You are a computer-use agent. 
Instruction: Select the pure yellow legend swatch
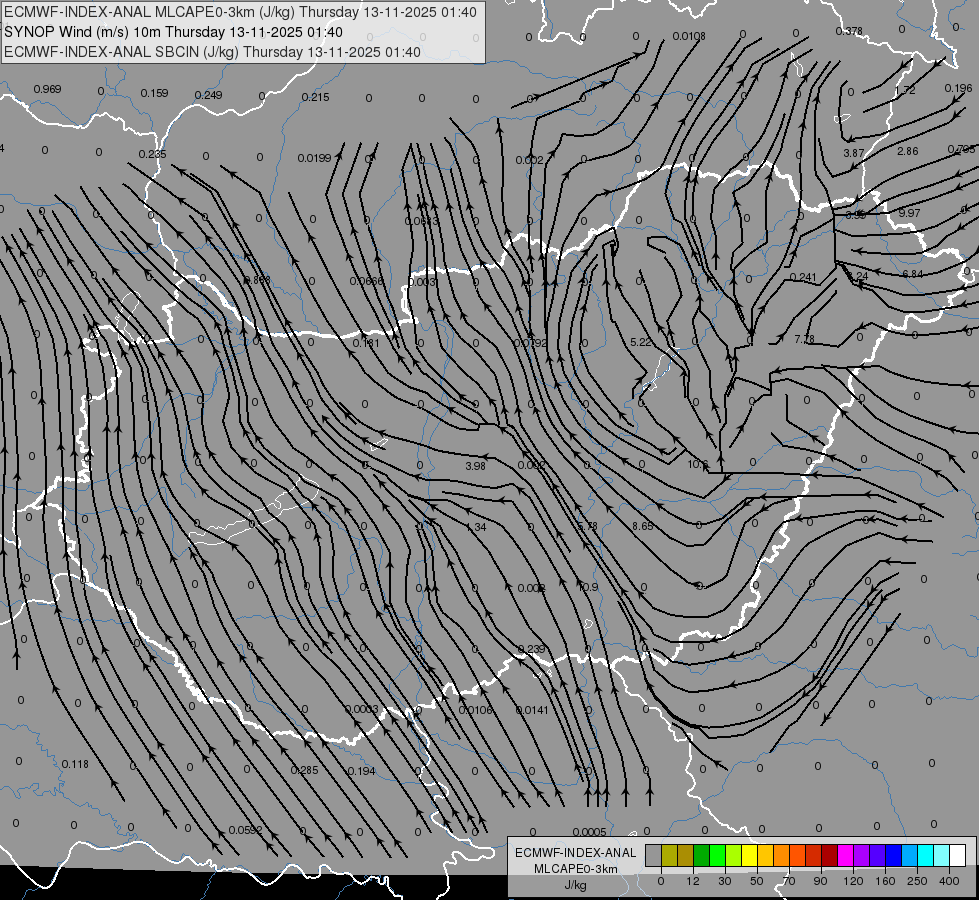point(750,855)
